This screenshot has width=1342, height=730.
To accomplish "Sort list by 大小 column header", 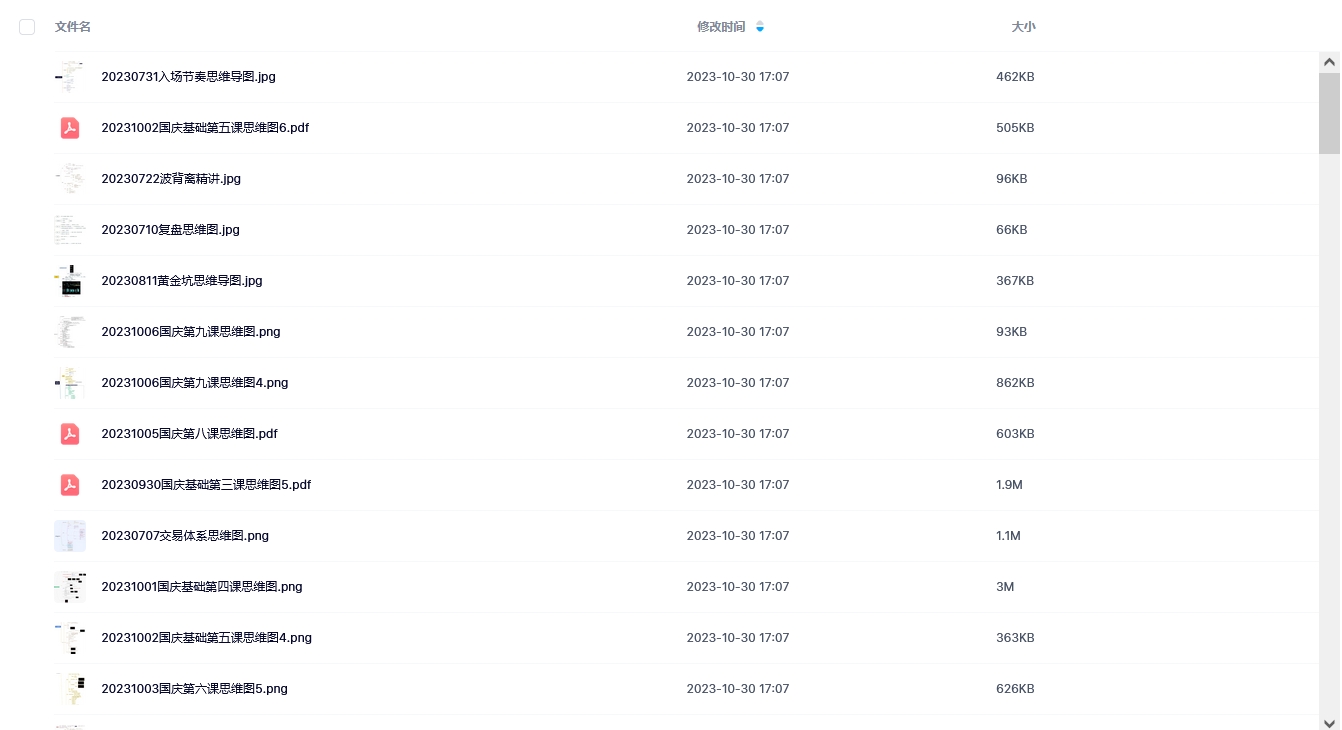I will click(1023, 27).
